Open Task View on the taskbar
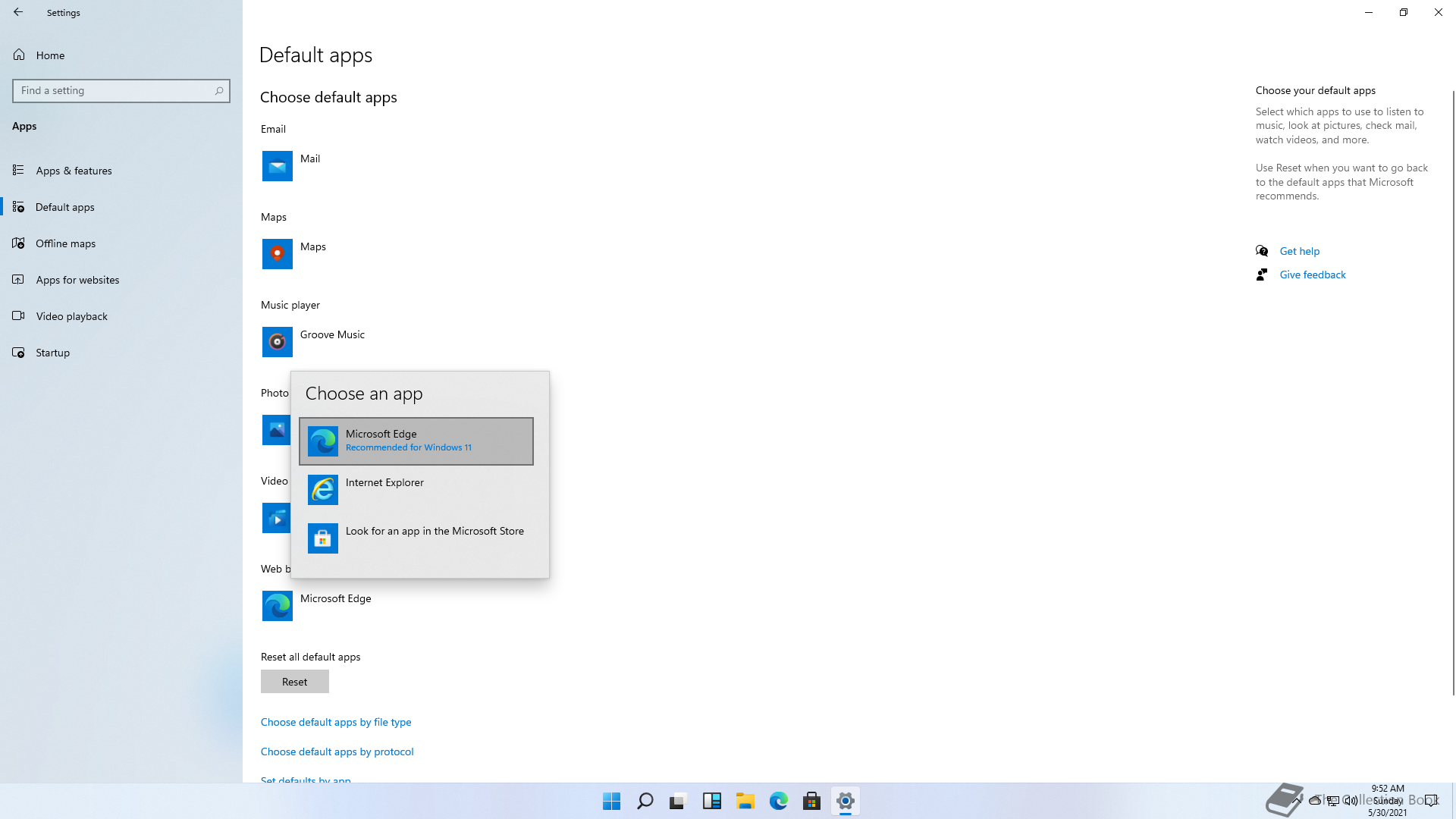 click(x=679, y=801)
